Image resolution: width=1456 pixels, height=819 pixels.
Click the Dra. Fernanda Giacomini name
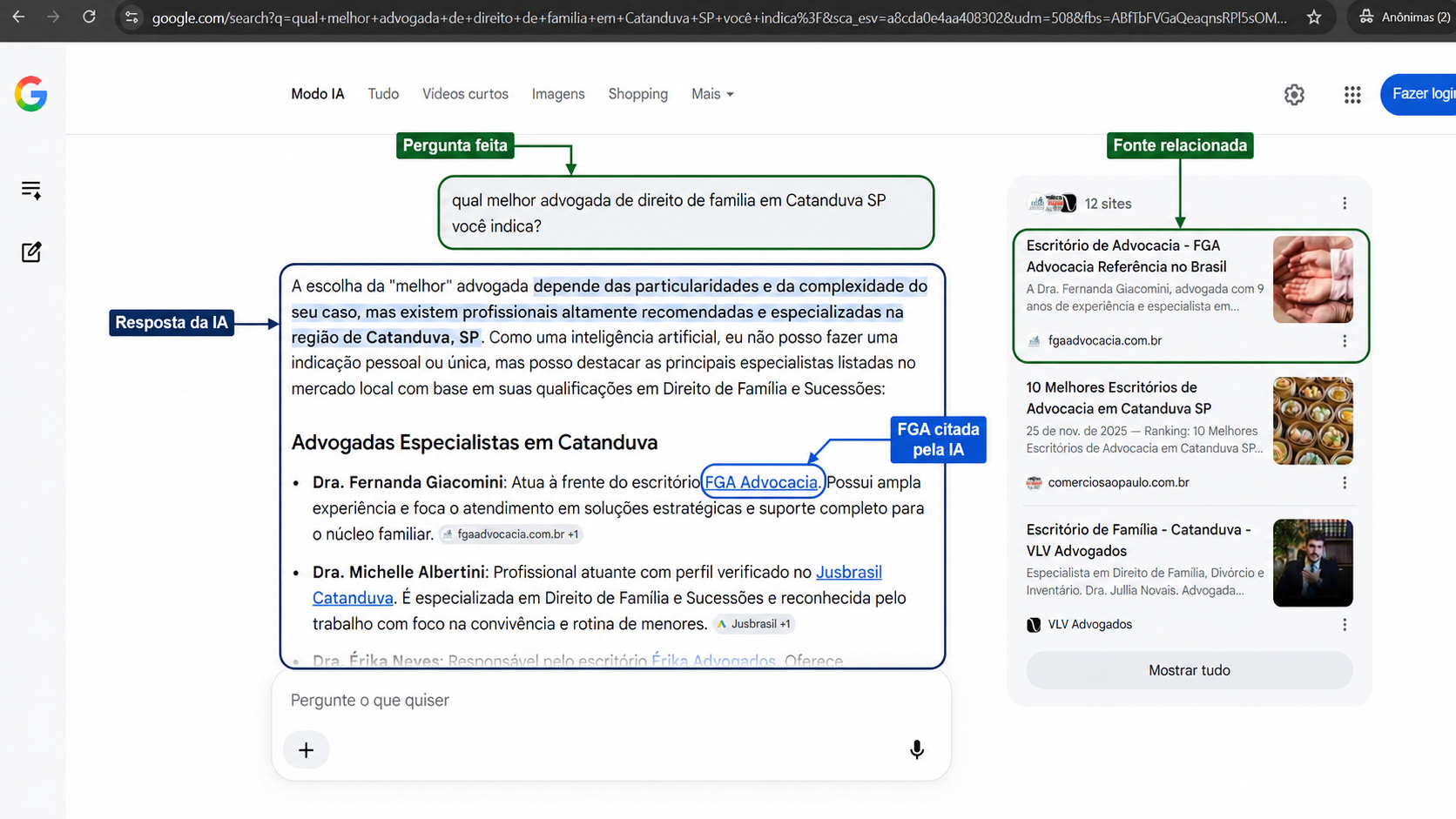coord(408,482)
